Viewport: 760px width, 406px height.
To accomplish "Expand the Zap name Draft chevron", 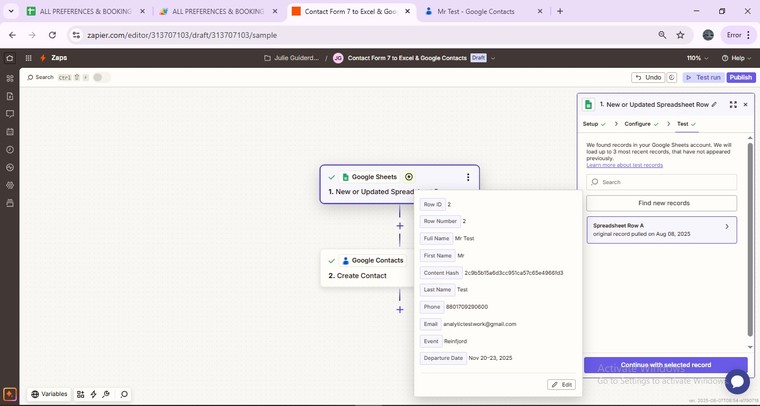I will [x=493, y=58].
